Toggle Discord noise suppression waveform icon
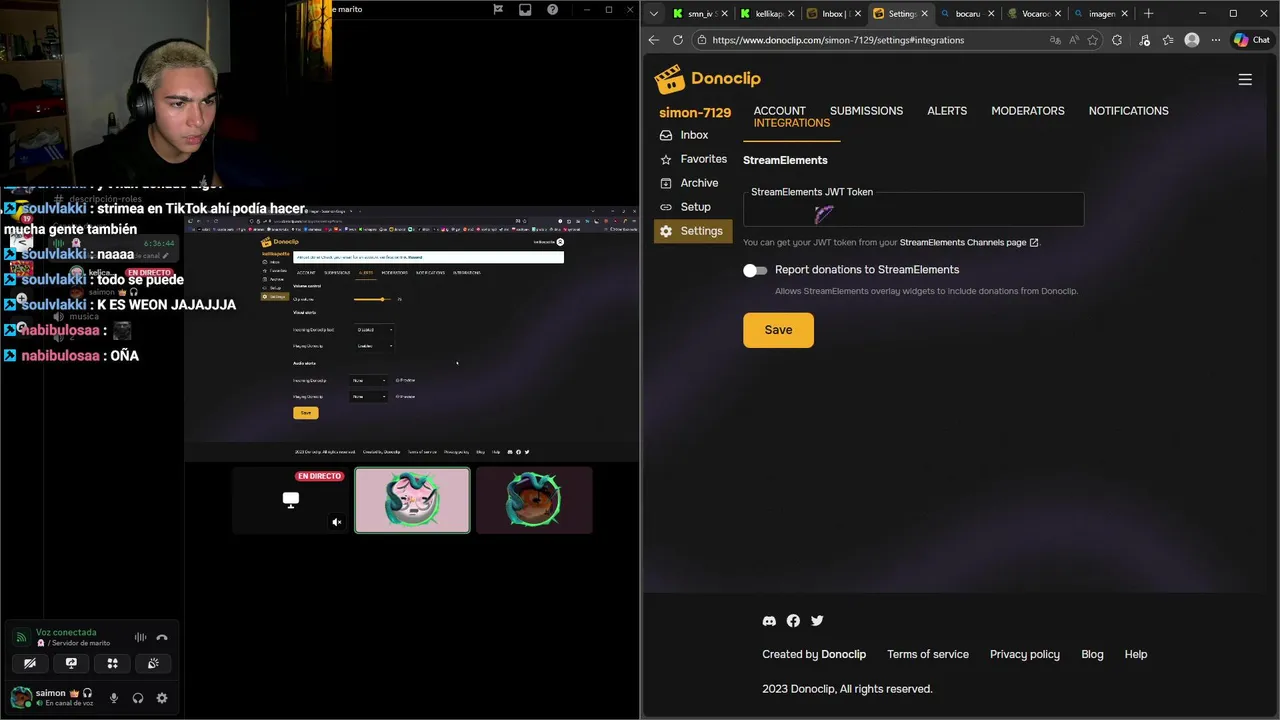Viewport: 1280px width, 720px height. pos(140,638)
